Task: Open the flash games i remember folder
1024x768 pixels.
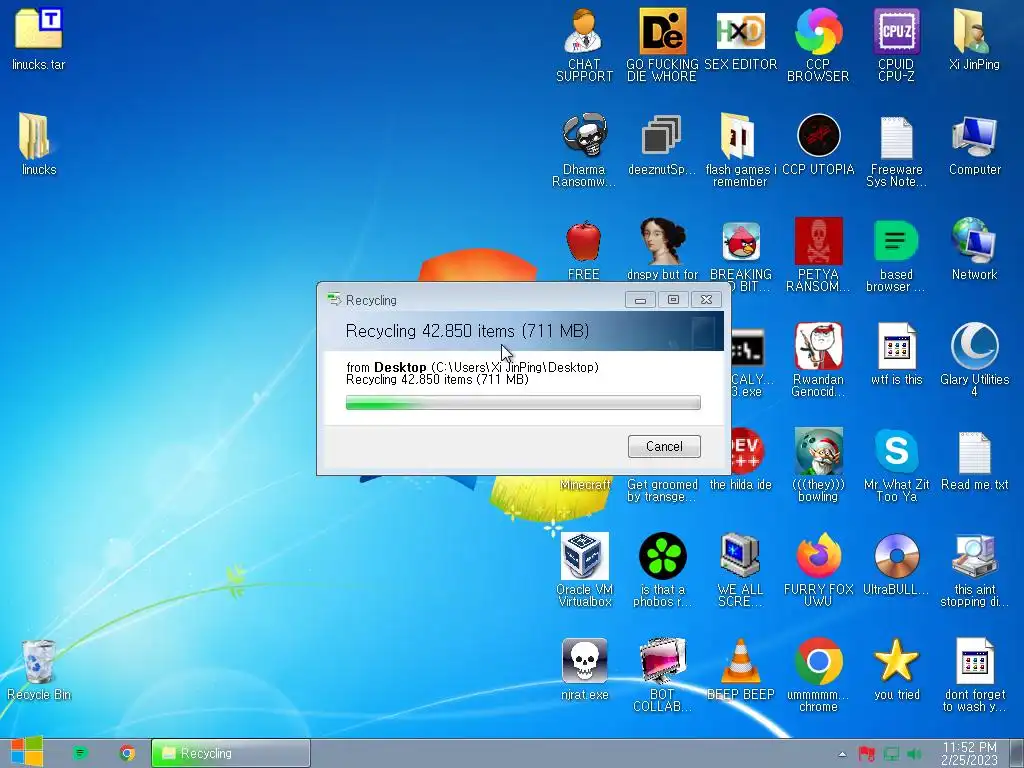Action: 740,150
